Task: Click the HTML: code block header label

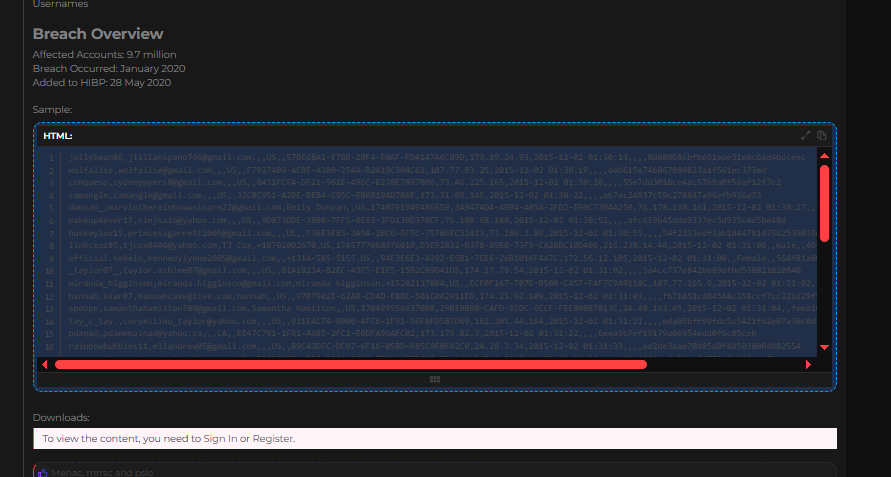Action: click(x=58, y=135)
